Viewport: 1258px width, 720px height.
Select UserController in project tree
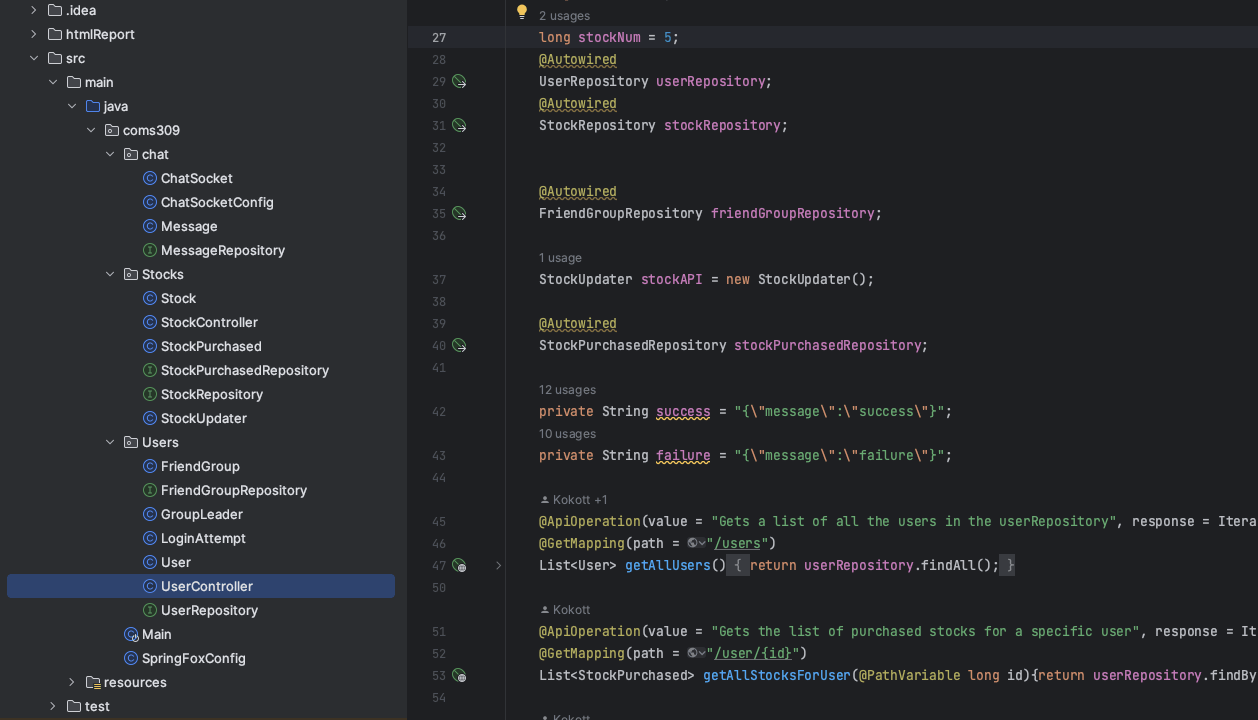coord(201,586)
